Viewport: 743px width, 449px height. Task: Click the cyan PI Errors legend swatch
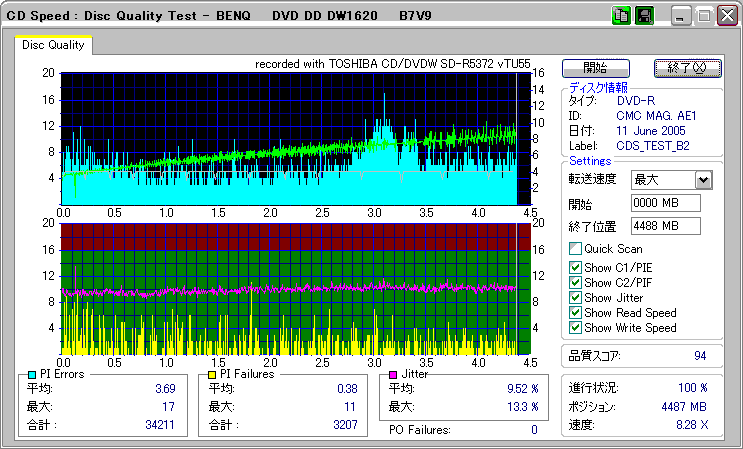pos(32,374)
